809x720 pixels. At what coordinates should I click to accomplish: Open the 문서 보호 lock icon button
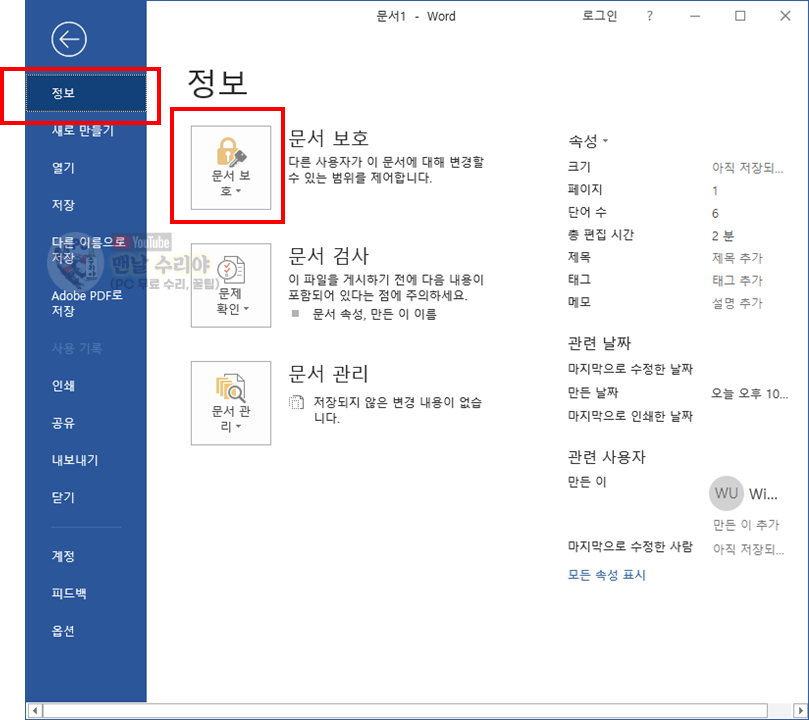[x=231, y=168]
